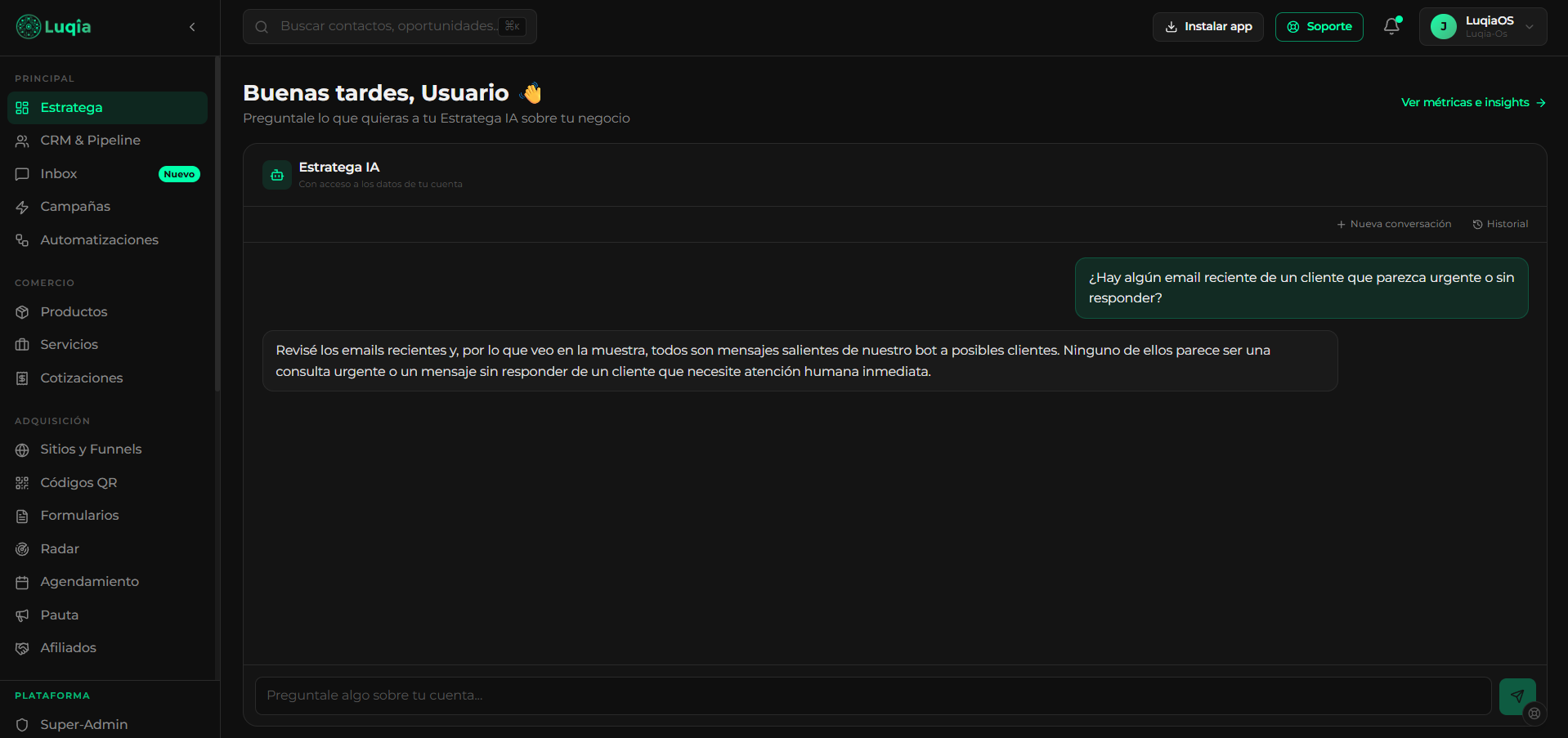Click the Super-Admin shield icon
Screen dimensions: 1568x738
click(x=22, y=725)
